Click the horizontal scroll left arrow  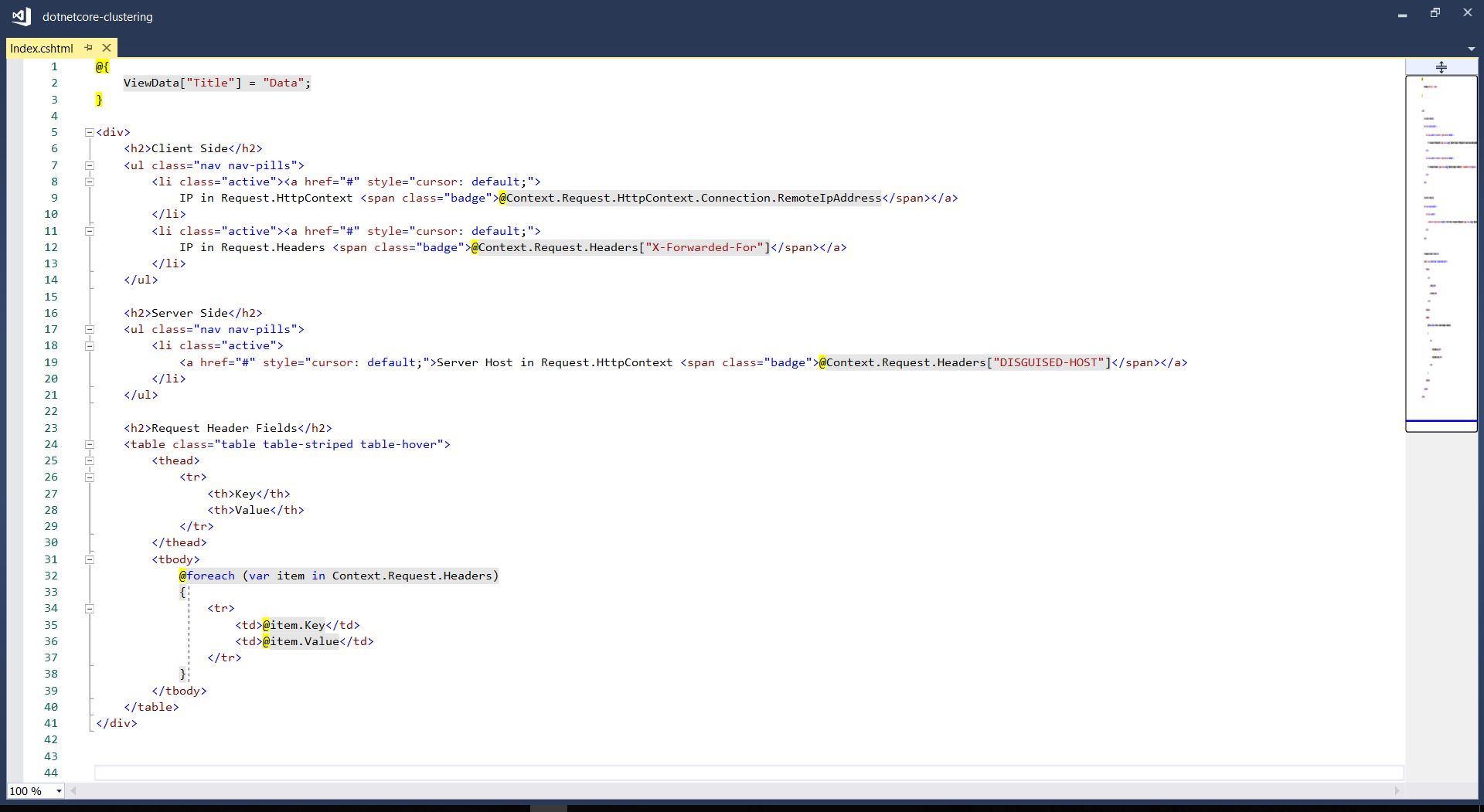click(73, 790)
